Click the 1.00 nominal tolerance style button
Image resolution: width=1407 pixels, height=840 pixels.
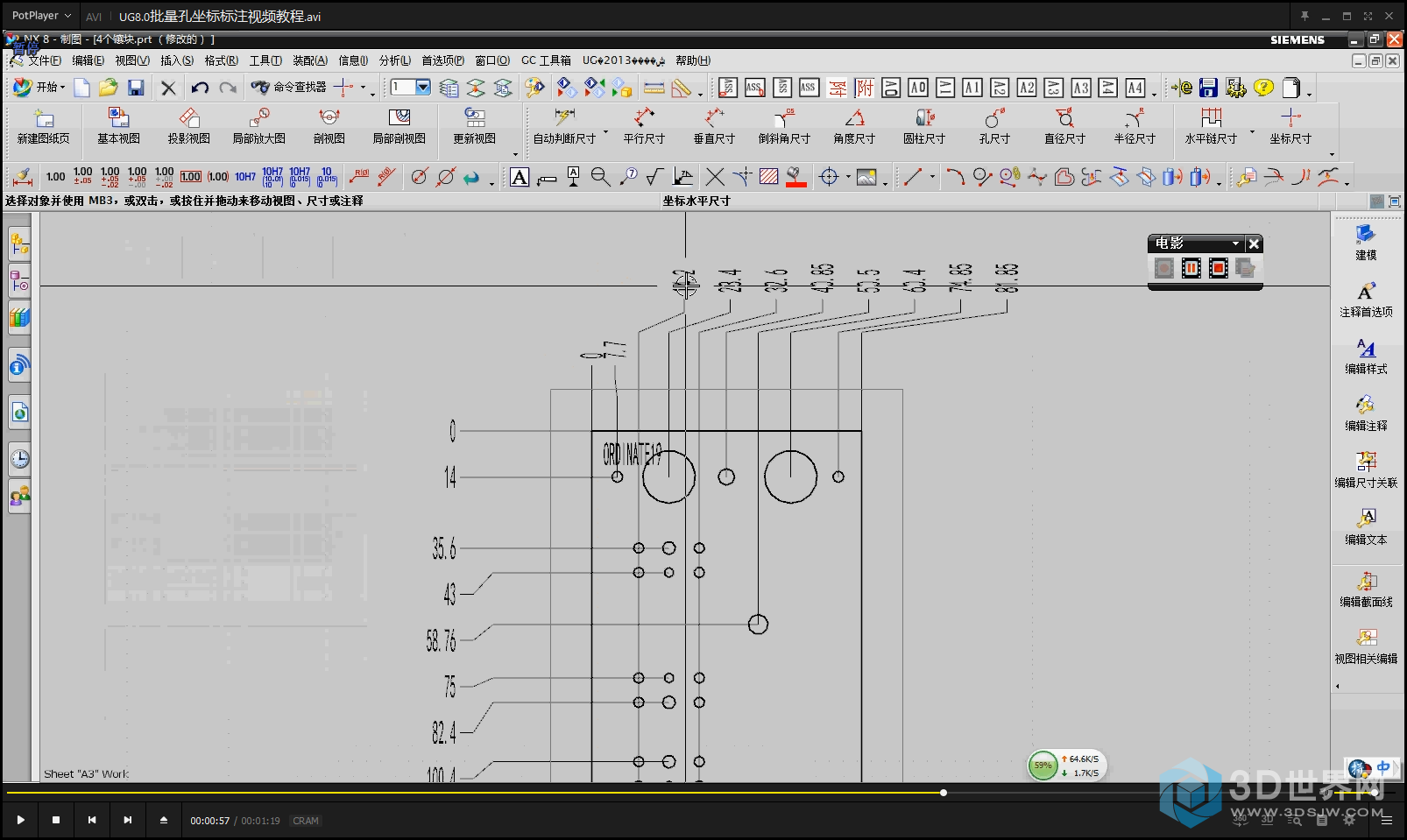click(55, 177)
